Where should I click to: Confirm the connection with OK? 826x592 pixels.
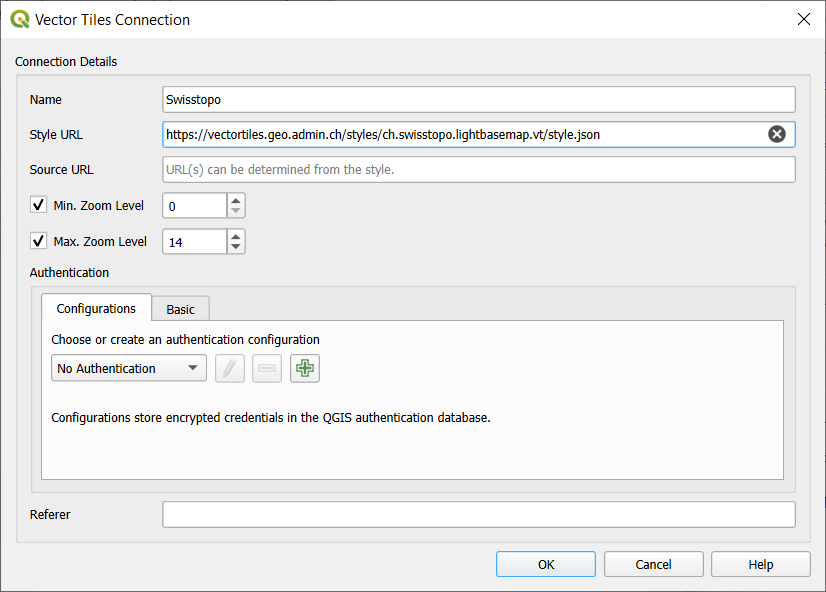[x=545, y=564]
